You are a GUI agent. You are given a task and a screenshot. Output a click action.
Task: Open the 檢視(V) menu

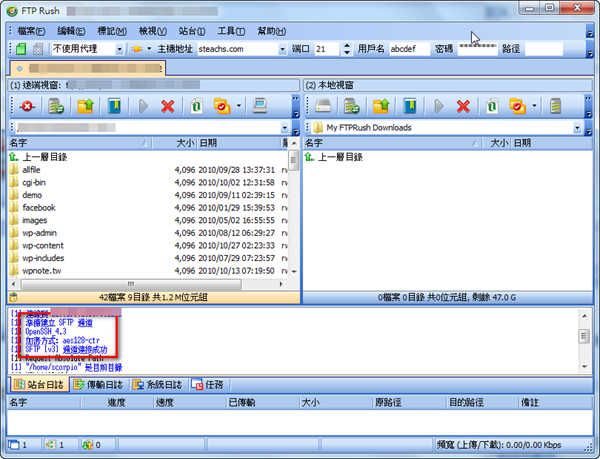coord(152,31)
